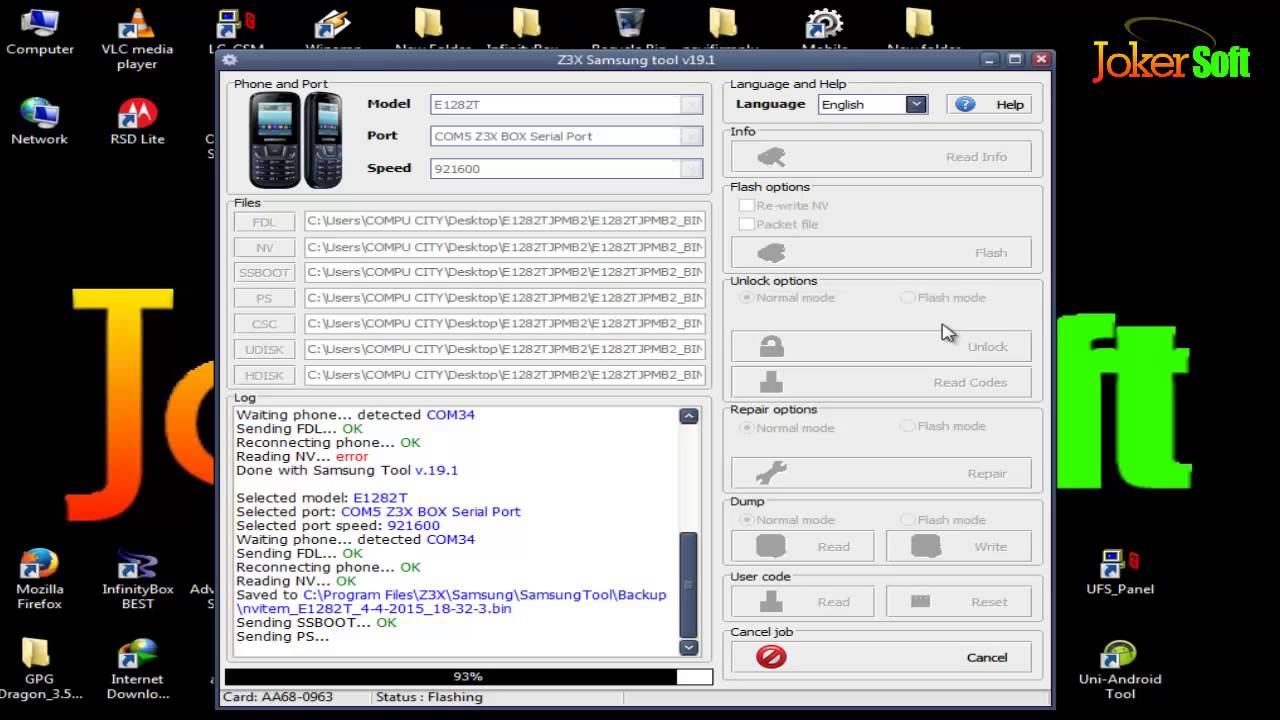
Task: Click 'Status : Flashing' in status bar
Action: (x=429, y=696)
